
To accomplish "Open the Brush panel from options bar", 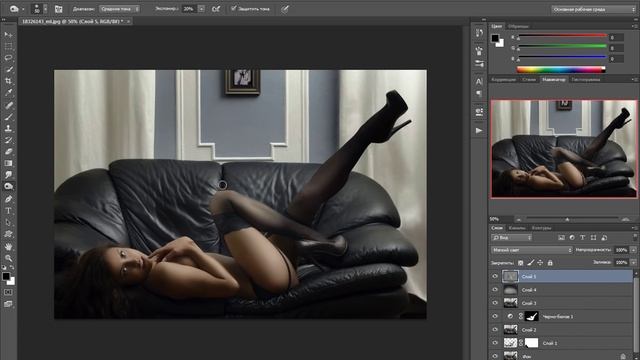I will 58,9.
